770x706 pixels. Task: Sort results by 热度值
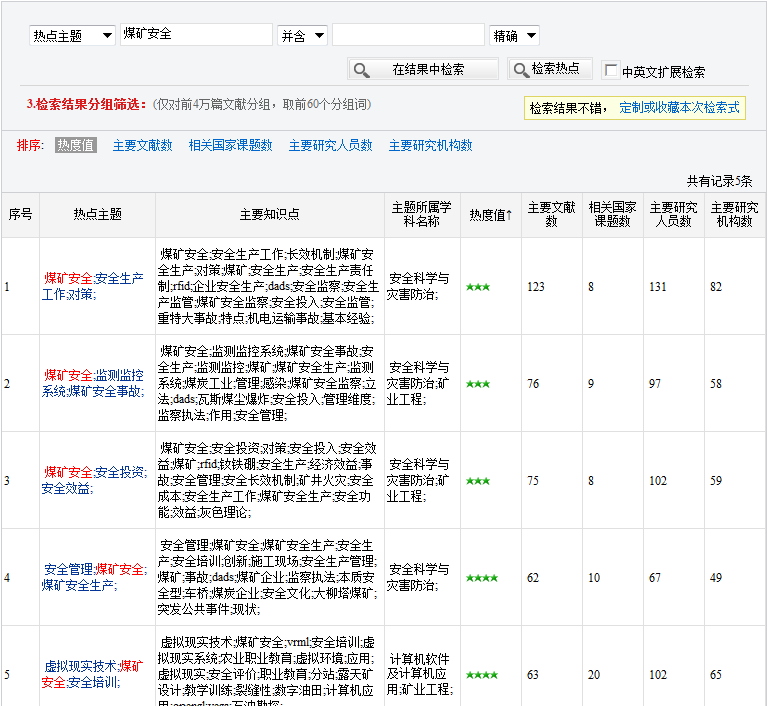click(x=76, y=145)
